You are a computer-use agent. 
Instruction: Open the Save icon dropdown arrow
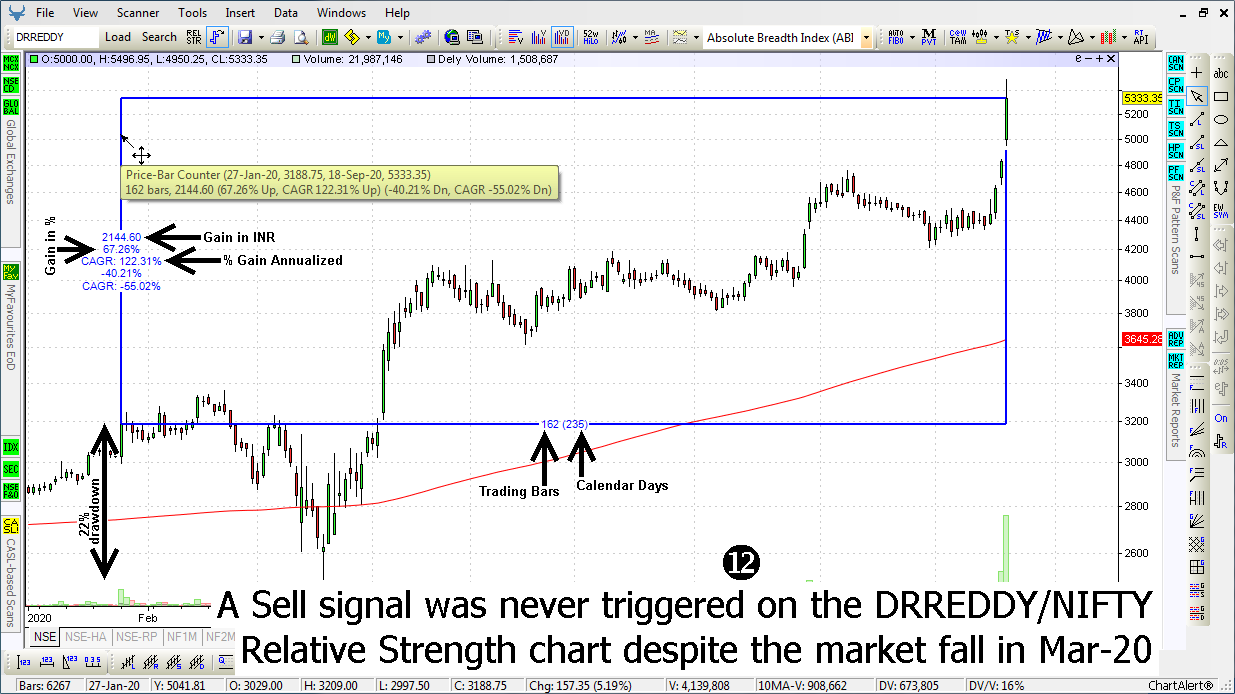tap(260, 37)
